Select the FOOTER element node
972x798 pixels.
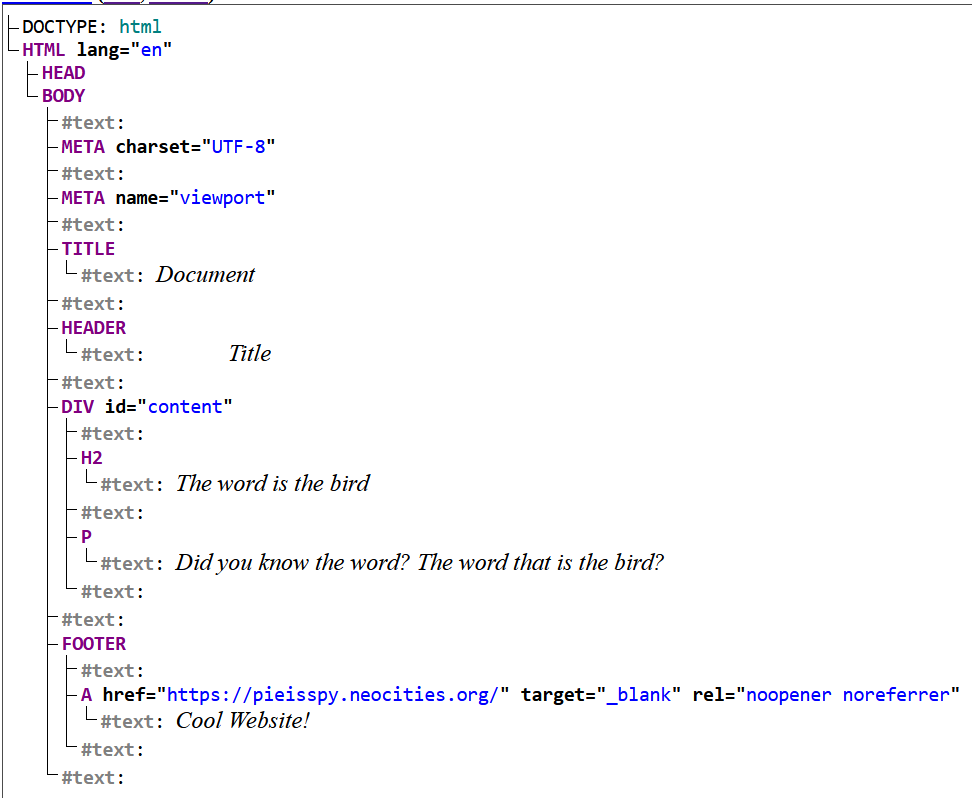(94, 644)
